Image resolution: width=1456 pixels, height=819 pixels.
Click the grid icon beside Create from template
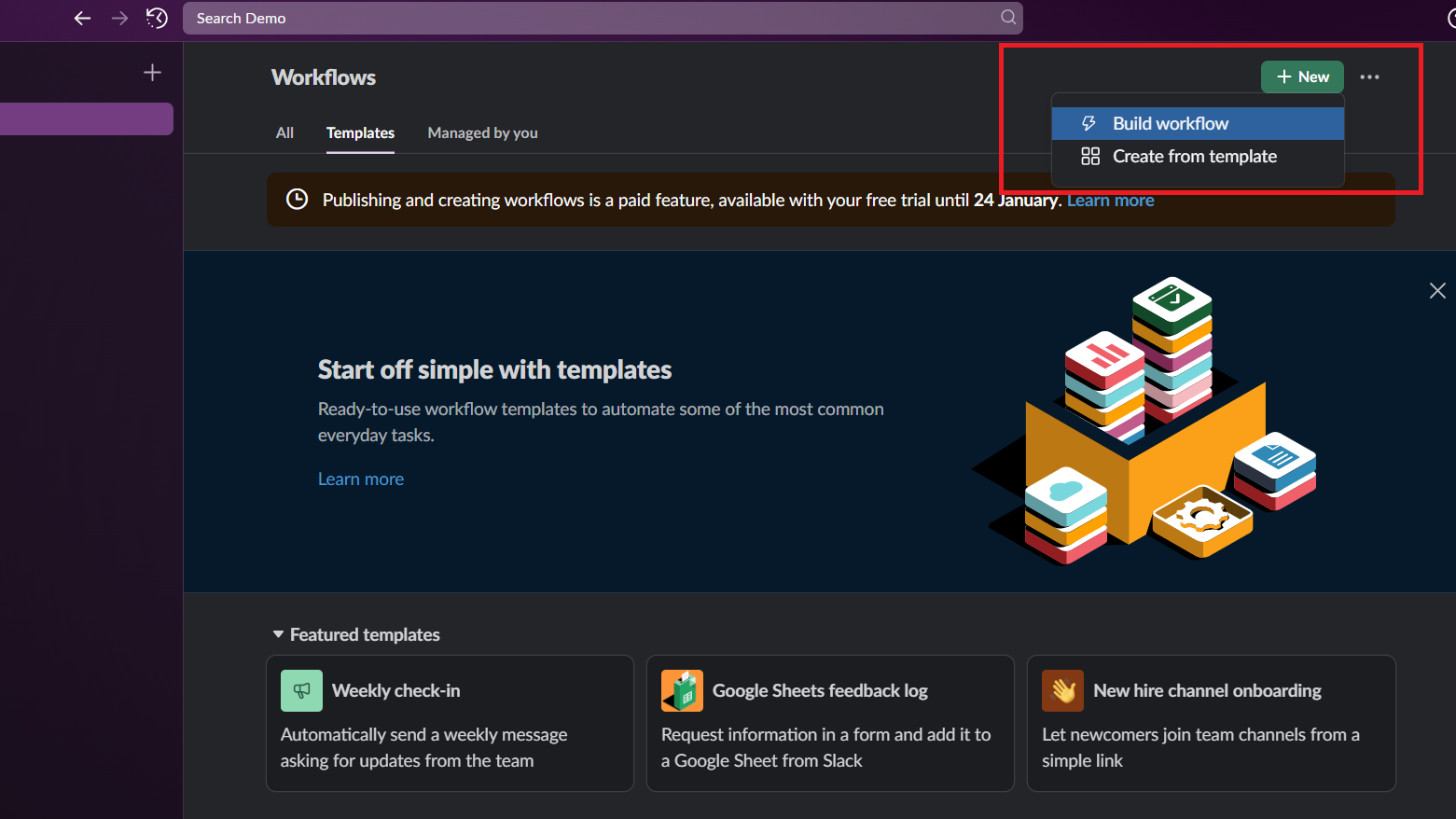click(1089, 156)
